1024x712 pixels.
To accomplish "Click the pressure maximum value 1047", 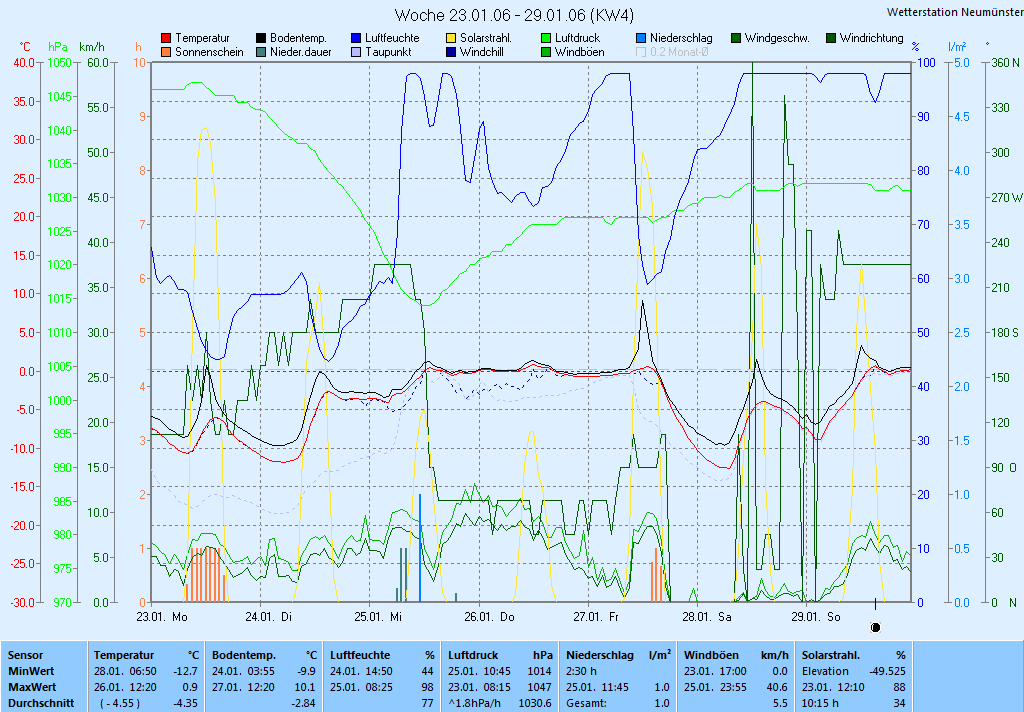I will point(540,687).
